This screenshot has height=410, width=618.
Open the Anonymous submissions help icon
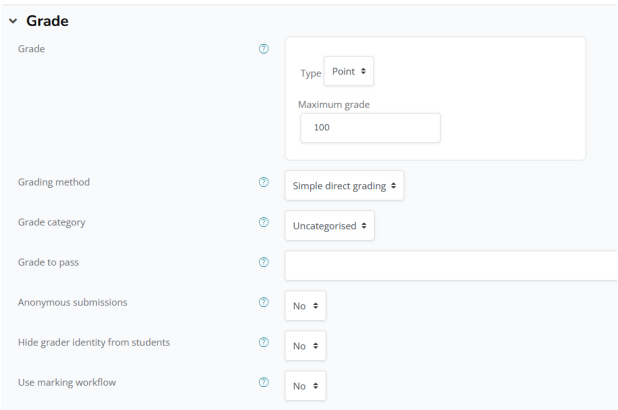[x=264, y=302]
